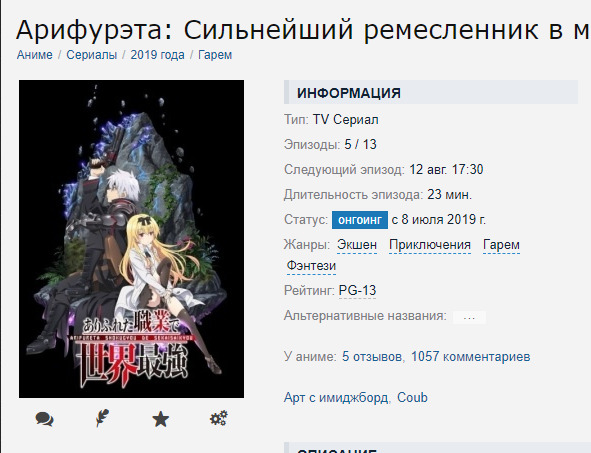This screenshot has width=591, height=453.
Task: Open the 5 отзывов reviews link
Action: 372,357
